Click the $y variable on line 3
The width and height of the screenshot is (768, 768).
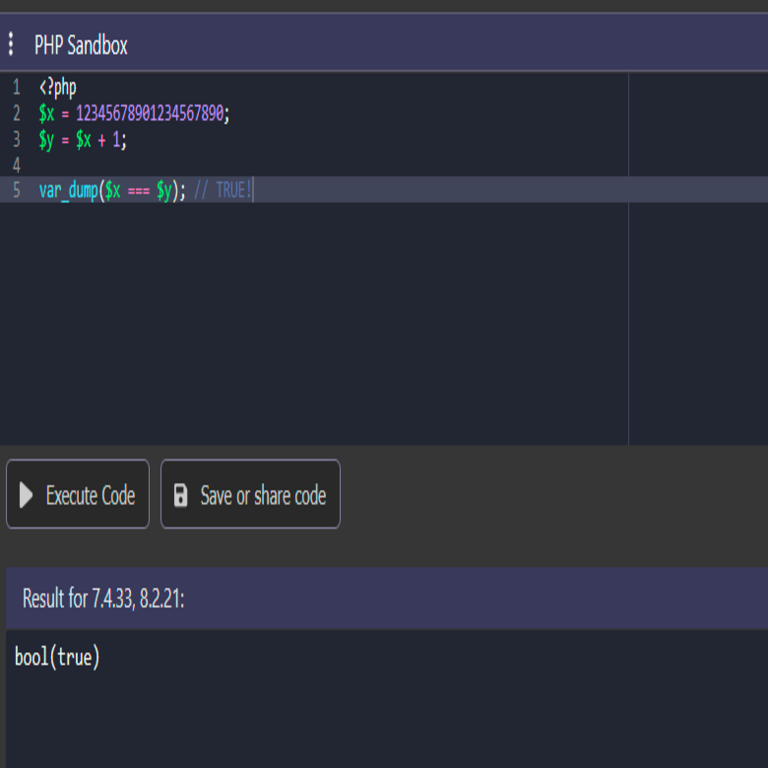point(46,139)
